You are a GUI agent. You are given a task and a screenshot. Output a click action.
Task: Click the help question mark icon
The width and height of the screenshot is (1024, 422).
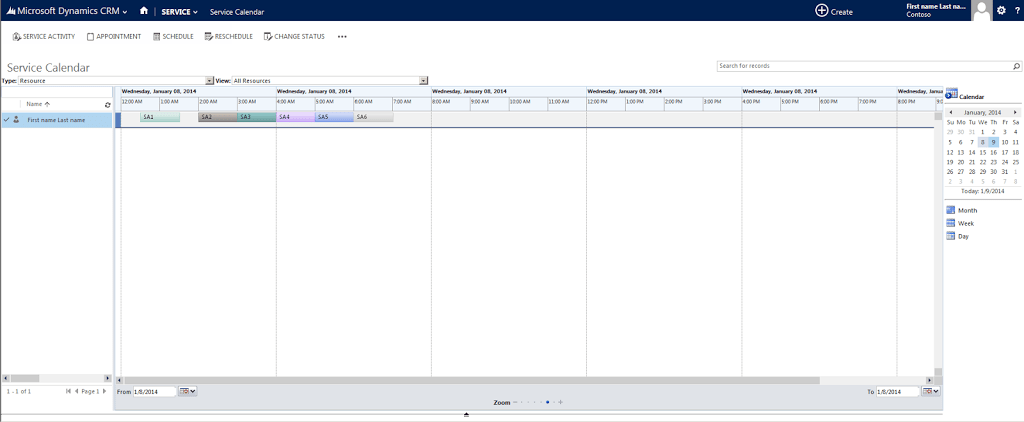(1018, 11)
